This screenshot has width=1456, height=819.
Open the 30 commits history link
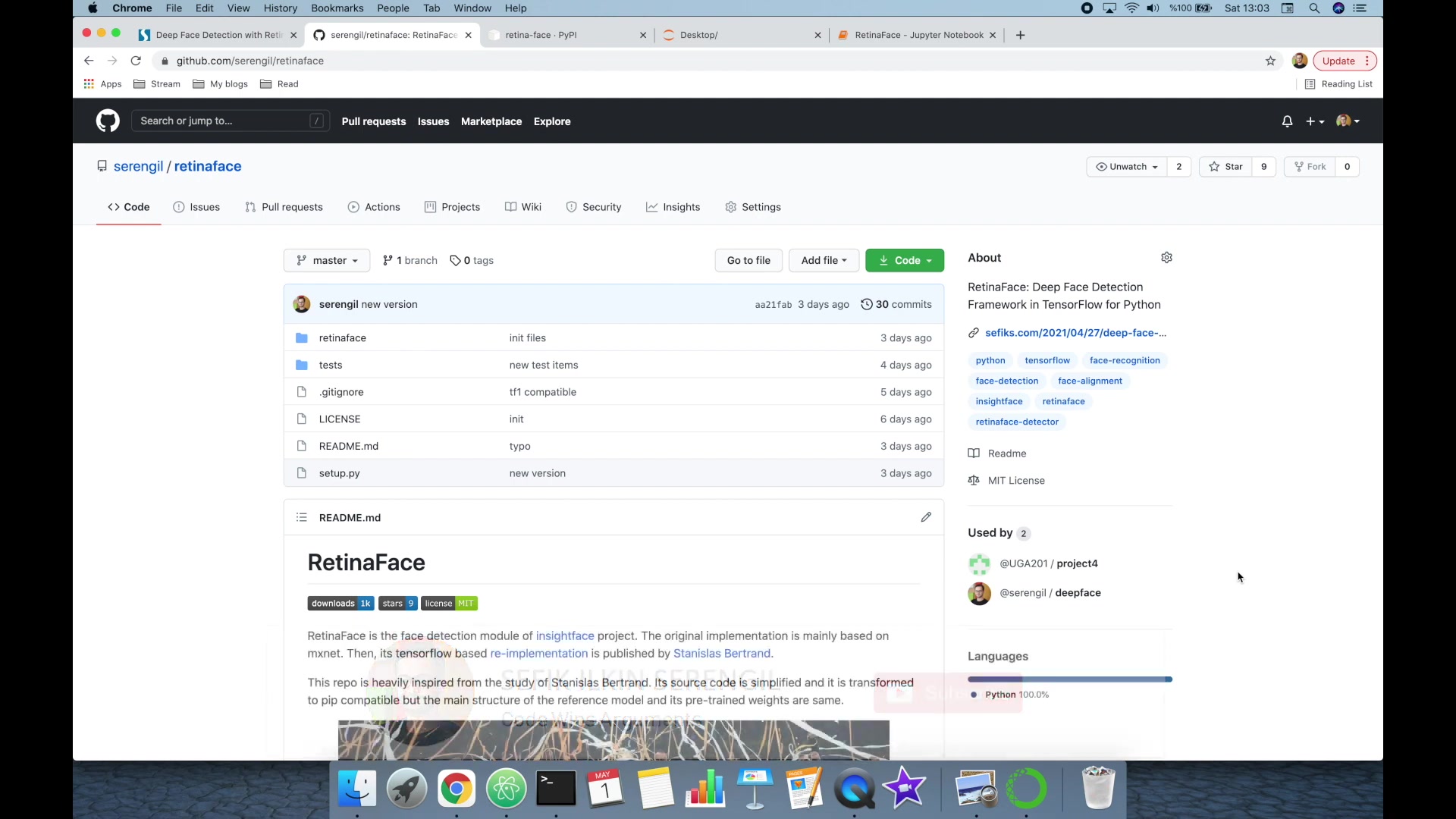896,304
